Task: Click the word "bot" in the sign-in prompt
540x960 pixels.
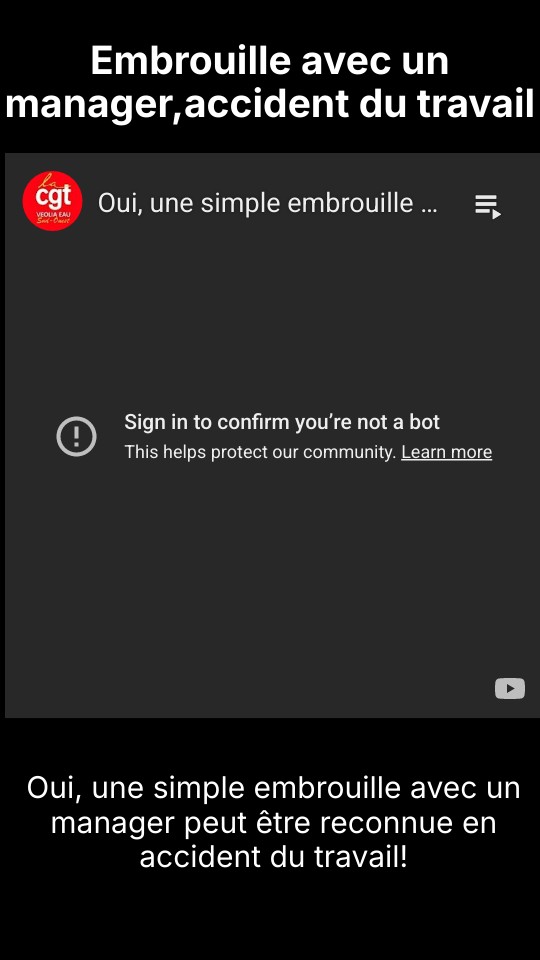Action: (x=424, y=422)
